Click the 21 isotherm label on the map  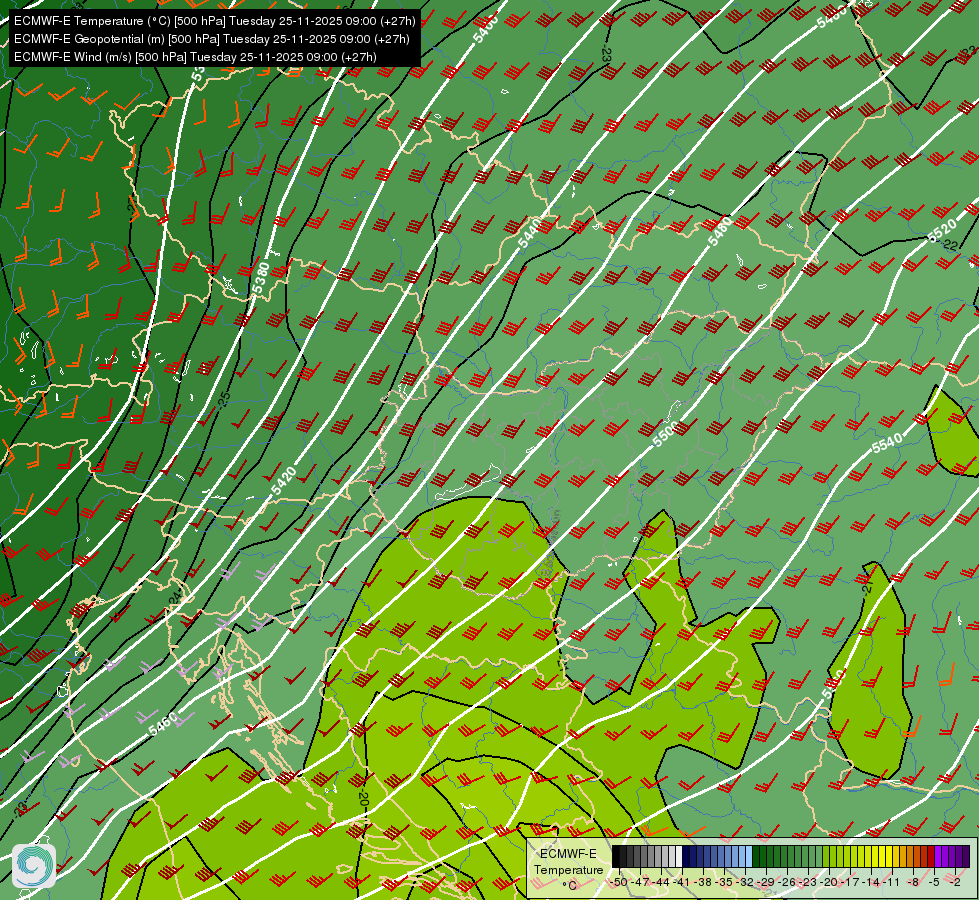(x=867, y=587)
